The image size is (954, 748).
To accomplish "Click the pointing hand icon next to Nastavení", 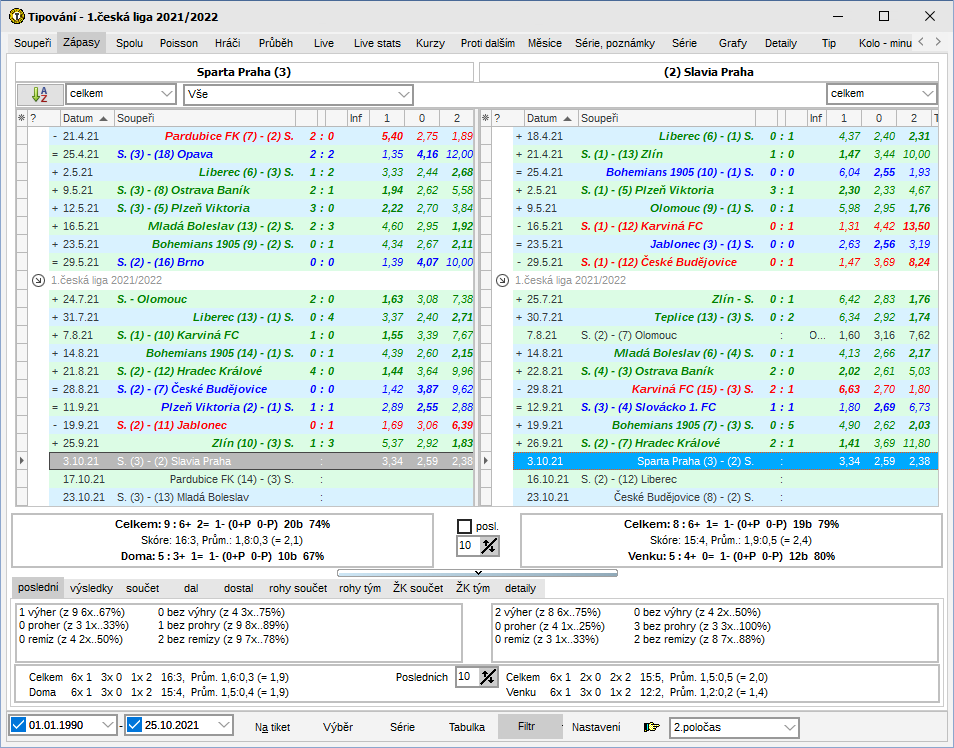I will click(x=651, y=727).
